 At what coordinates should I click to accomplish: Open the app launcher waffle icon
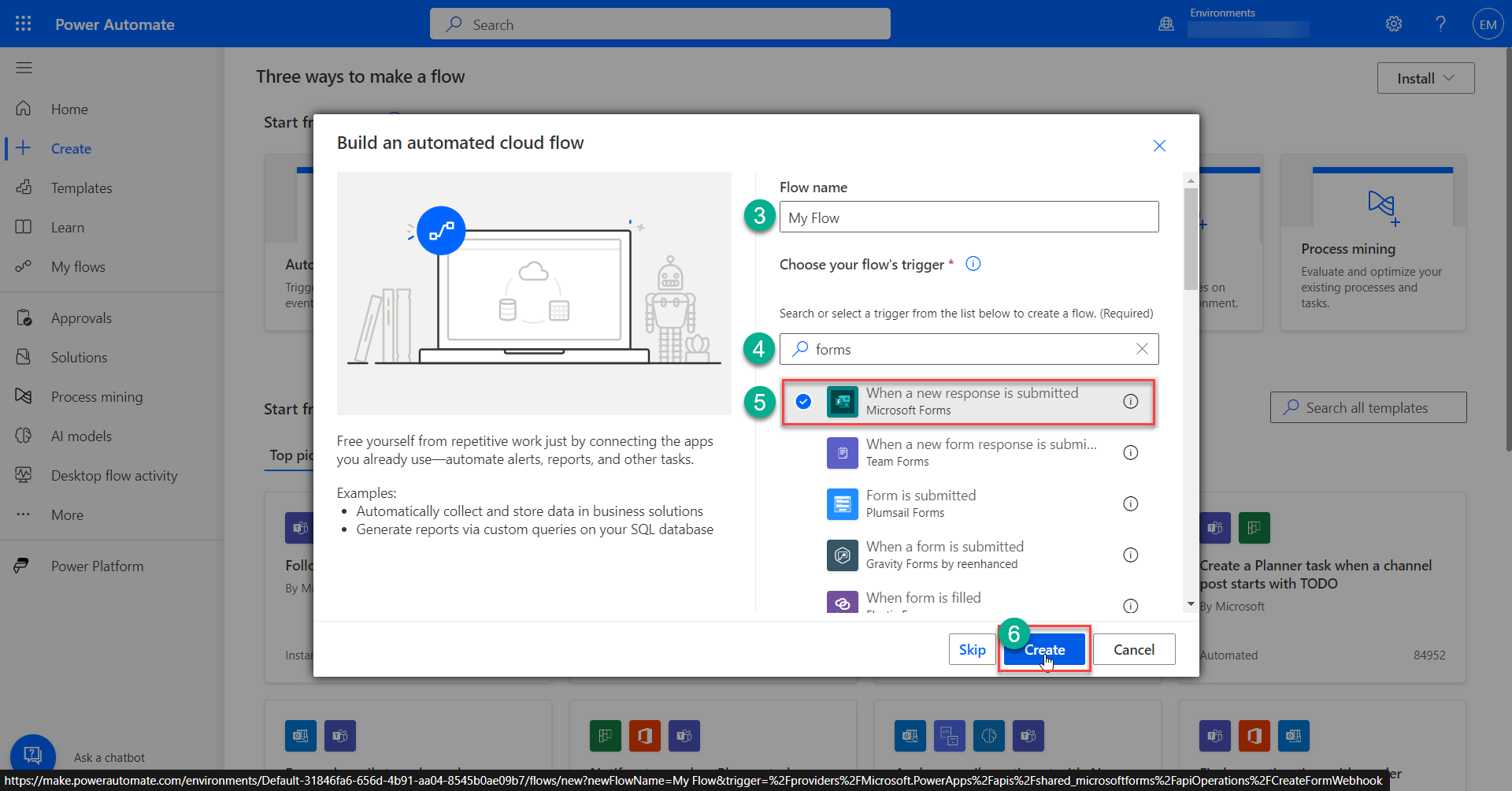(x=23, y=24)
